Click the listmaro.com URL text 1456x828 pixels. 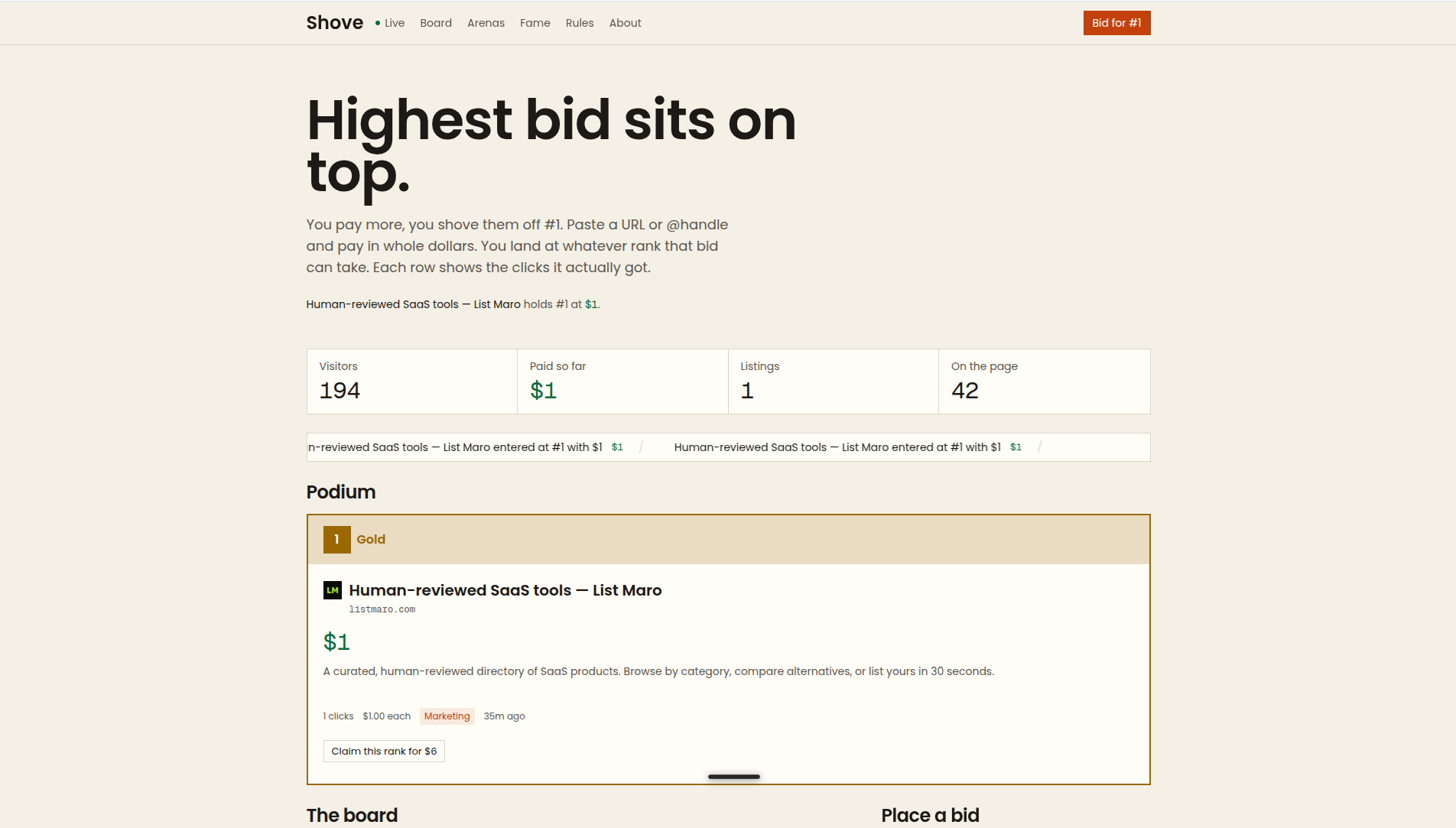tap(382, 609)
